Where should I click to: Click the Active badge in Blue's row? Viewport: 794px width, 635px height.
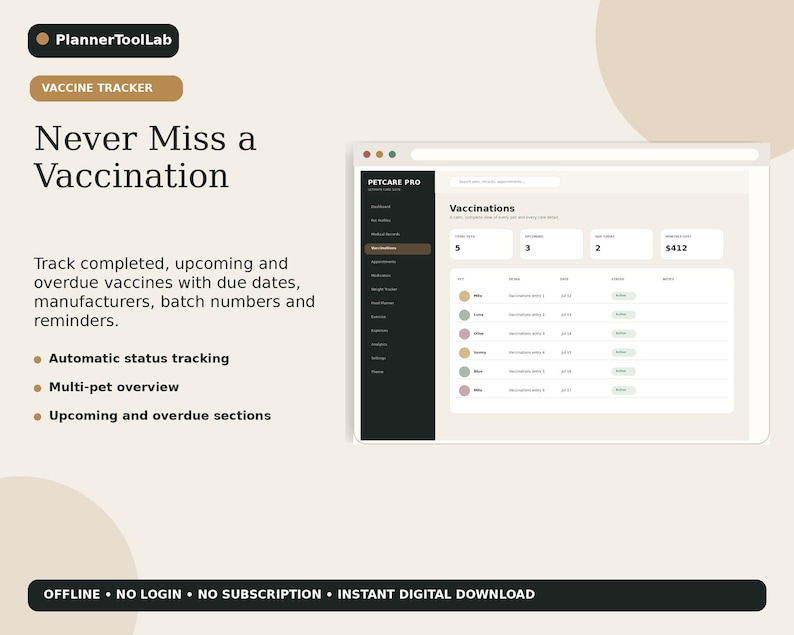623,371
